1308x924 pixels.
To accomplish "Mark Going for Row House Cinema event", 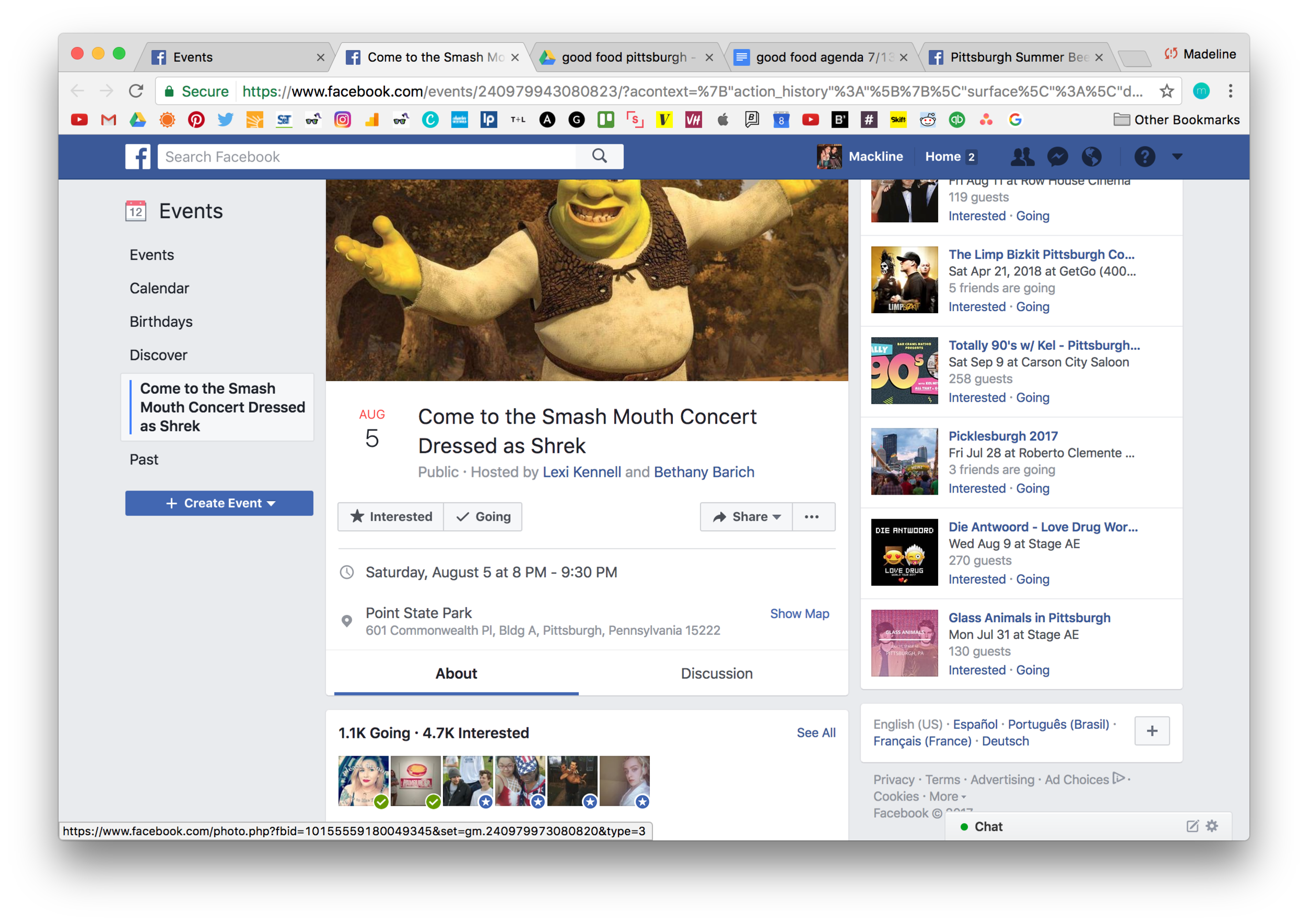I will 1033,216.
